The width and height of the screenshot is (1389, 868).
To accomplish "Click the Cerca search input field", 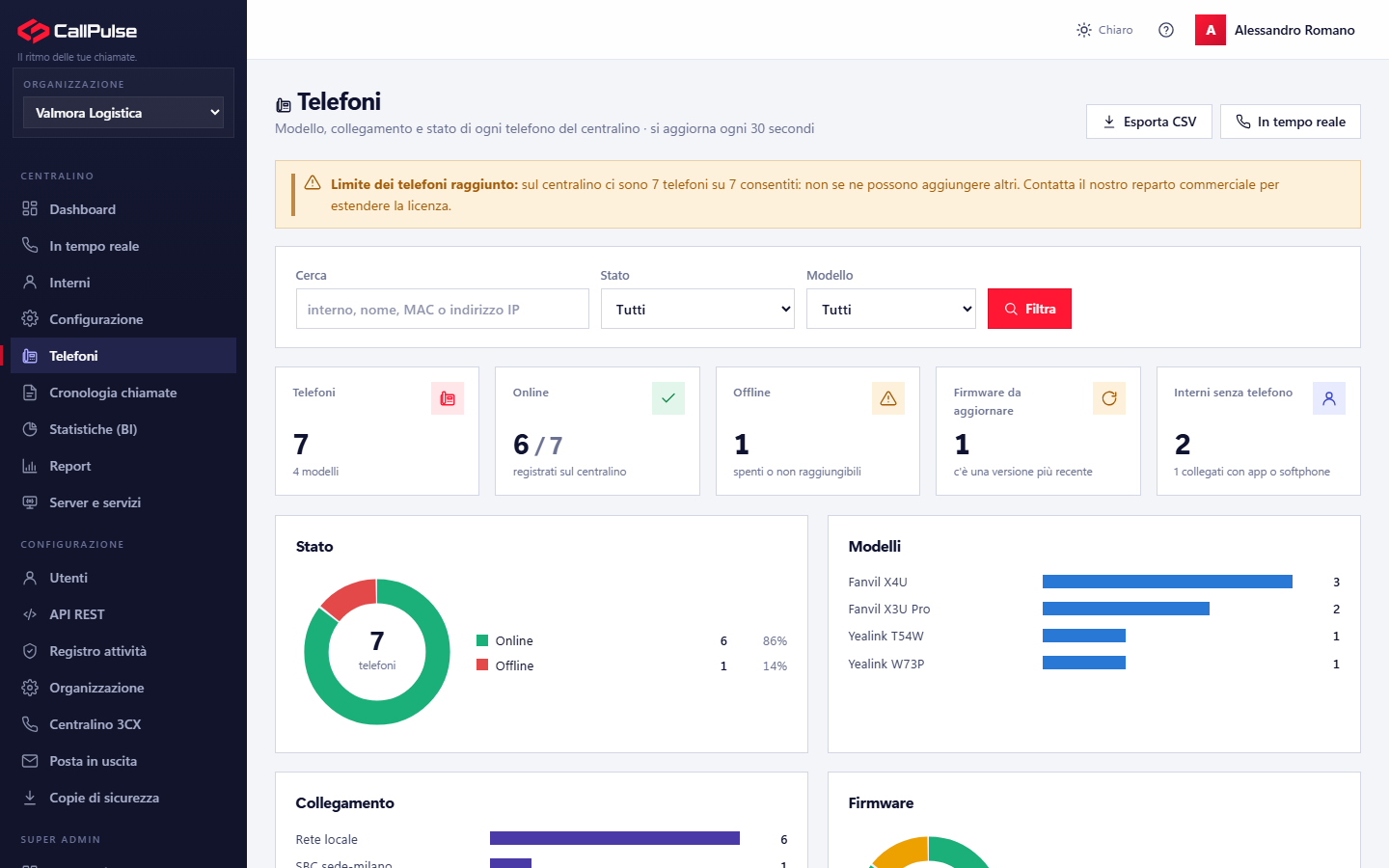I will coord(443,309).
